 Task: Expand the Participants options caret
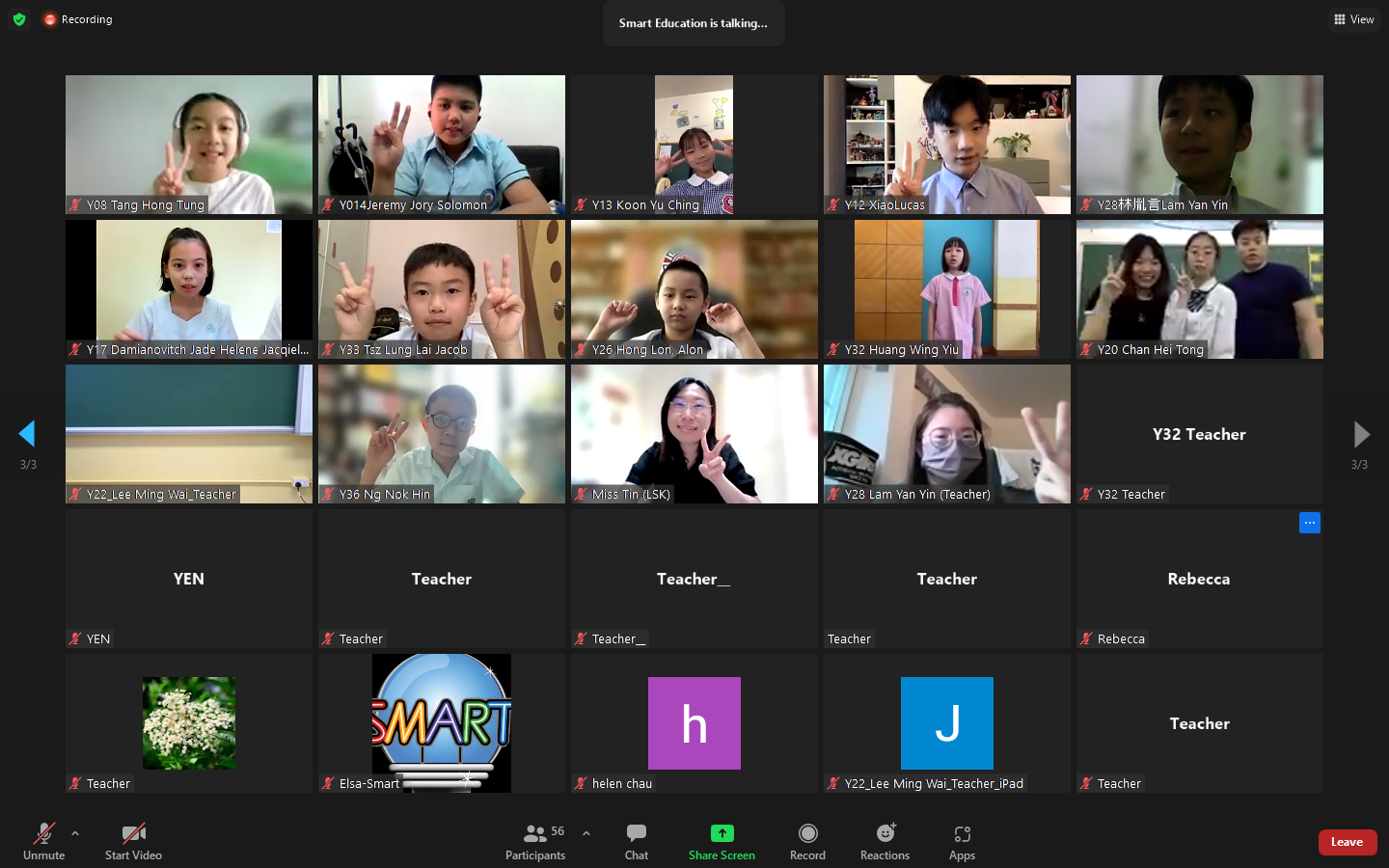tap(586, 833)
